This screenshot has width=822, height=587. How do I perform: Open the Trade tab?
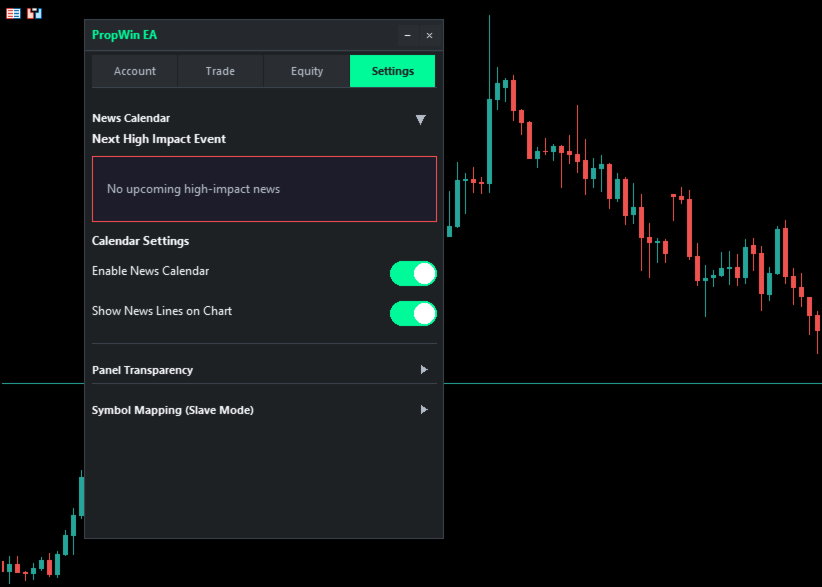point(220,71)
